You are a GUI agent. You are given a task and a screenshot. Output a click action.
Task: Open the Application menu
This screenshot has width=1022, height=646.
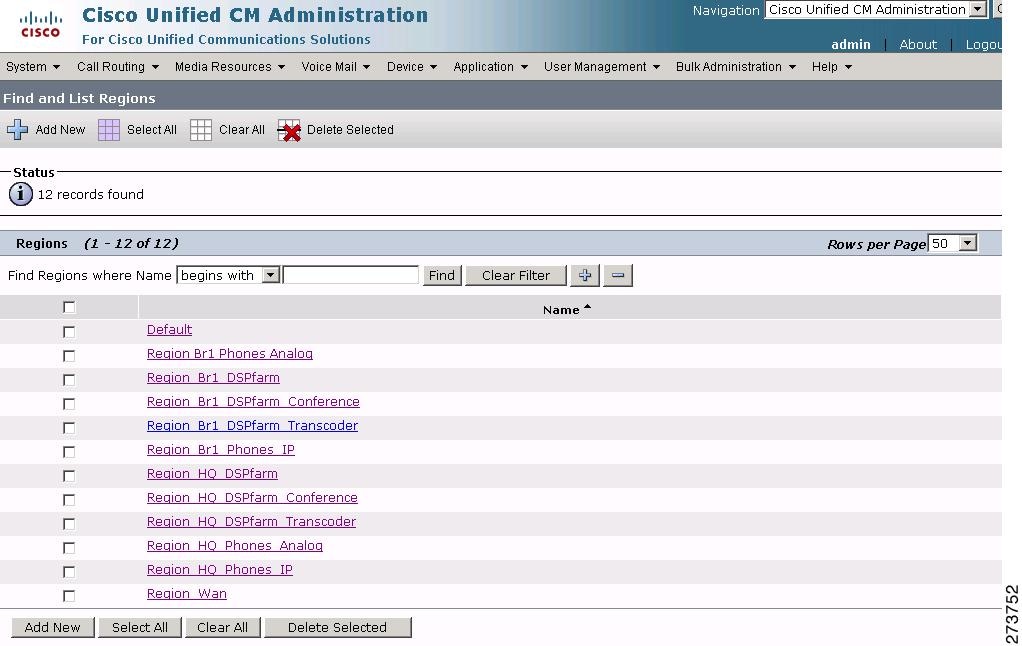[x=490, y=66]
